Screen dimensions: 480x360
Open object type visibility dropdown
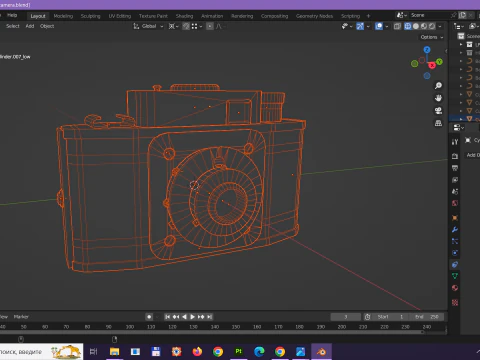[347, 26]
